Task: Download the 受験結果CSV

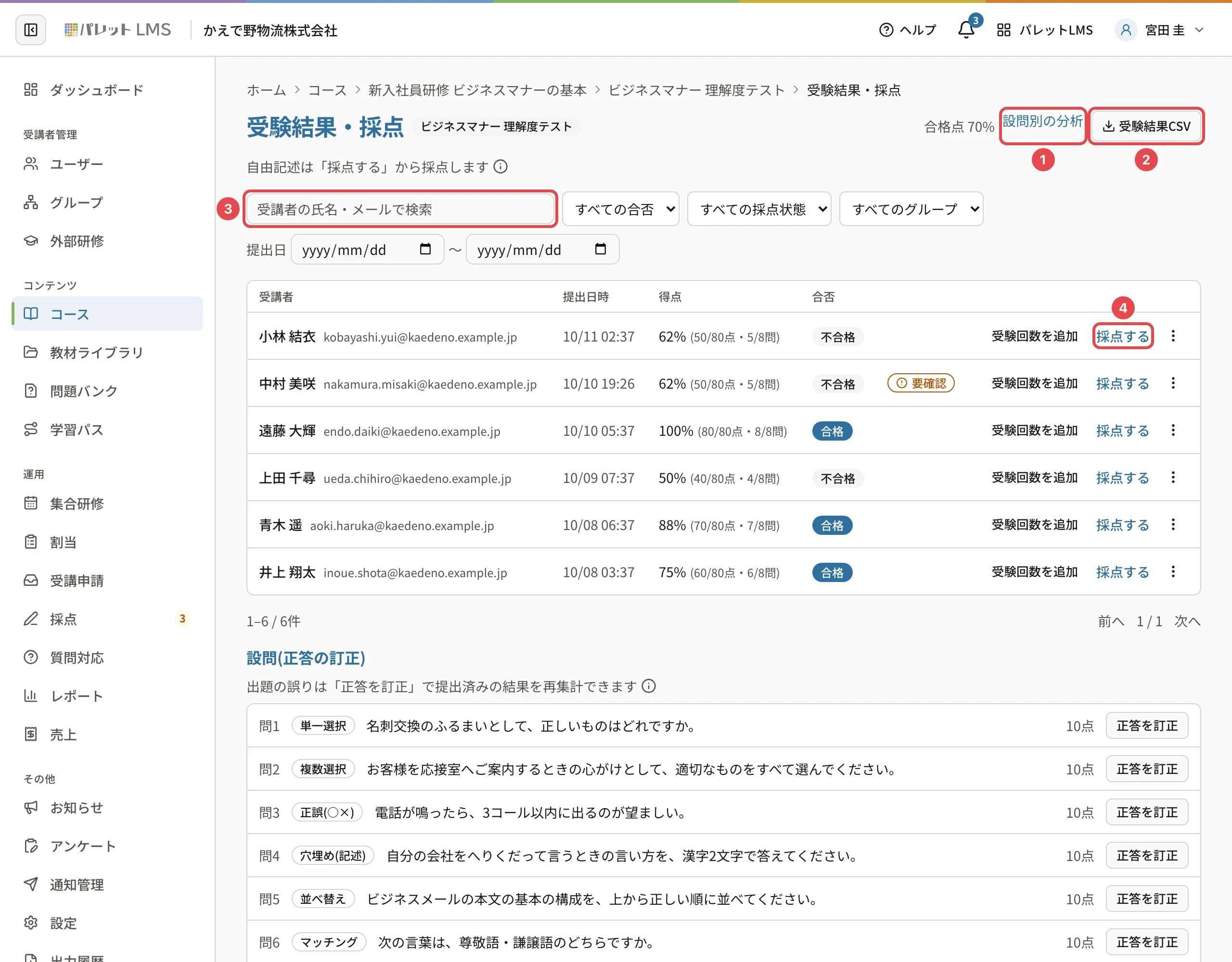Action: point(1146,127)
